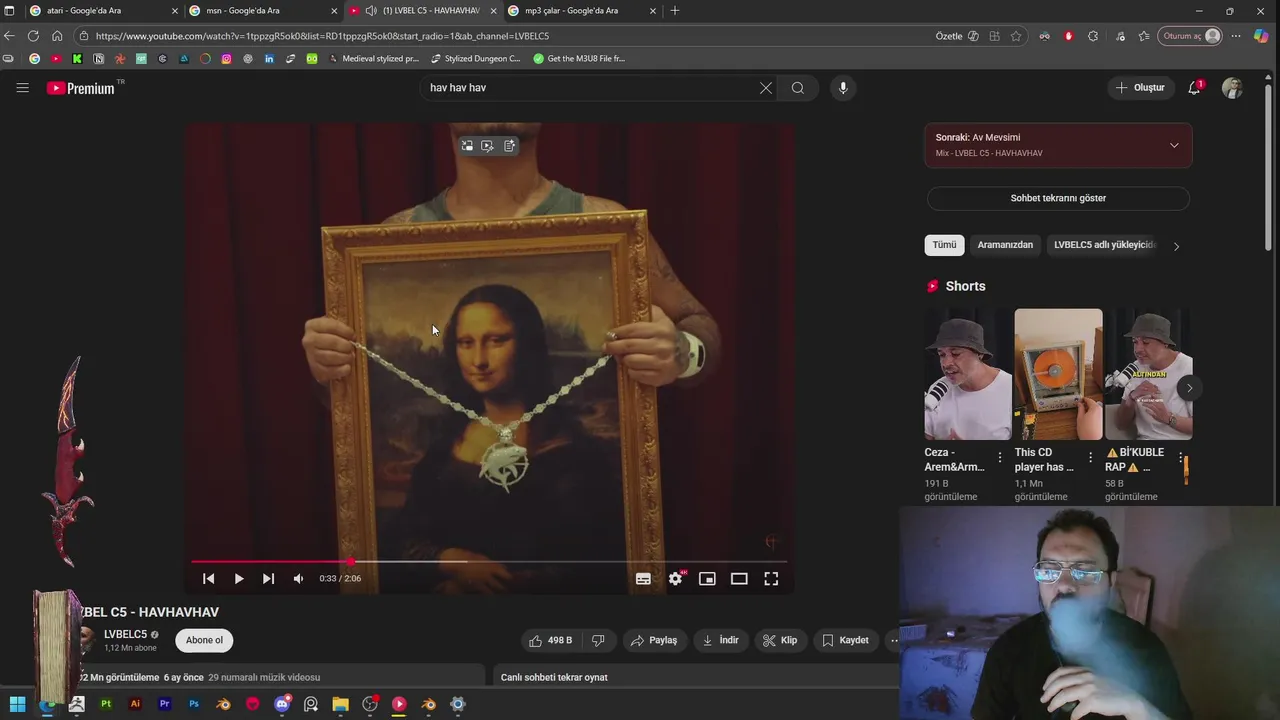Select the Aramanızdan filter chip
Image resolution: width=1280 pixels, height=720 pixels.
point(1005,245)
